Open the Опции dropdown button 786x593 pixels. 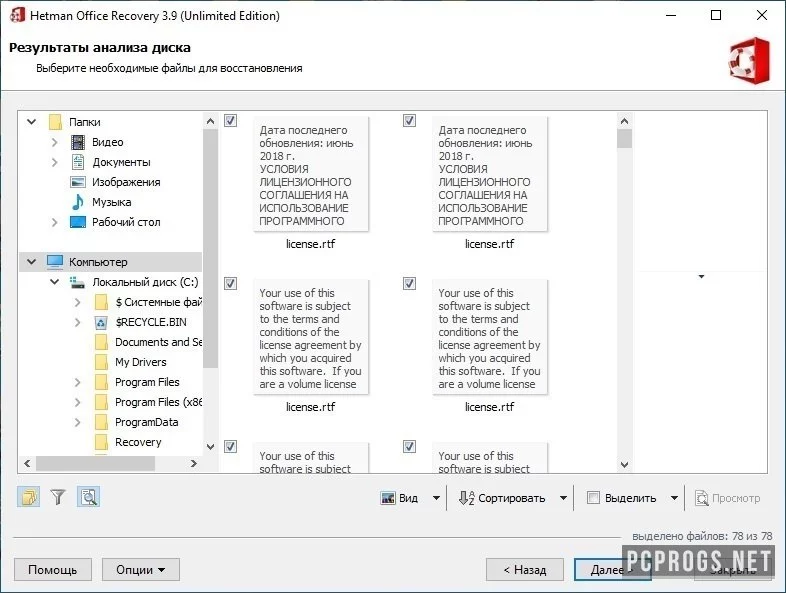tap(141, 570)
